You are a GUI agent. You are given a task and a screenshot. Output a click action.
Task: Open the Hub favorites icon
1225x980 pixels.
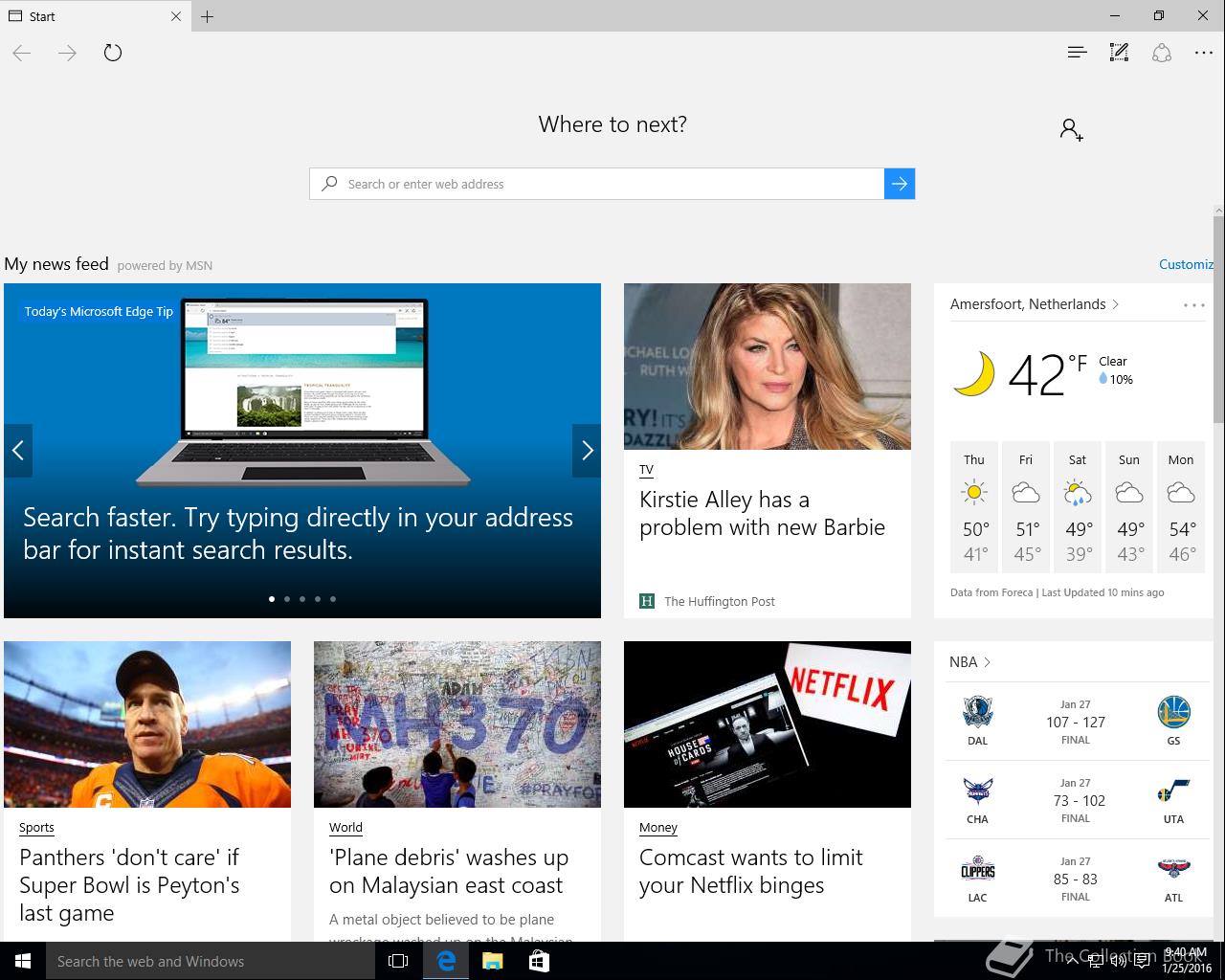click(1078, 53)
